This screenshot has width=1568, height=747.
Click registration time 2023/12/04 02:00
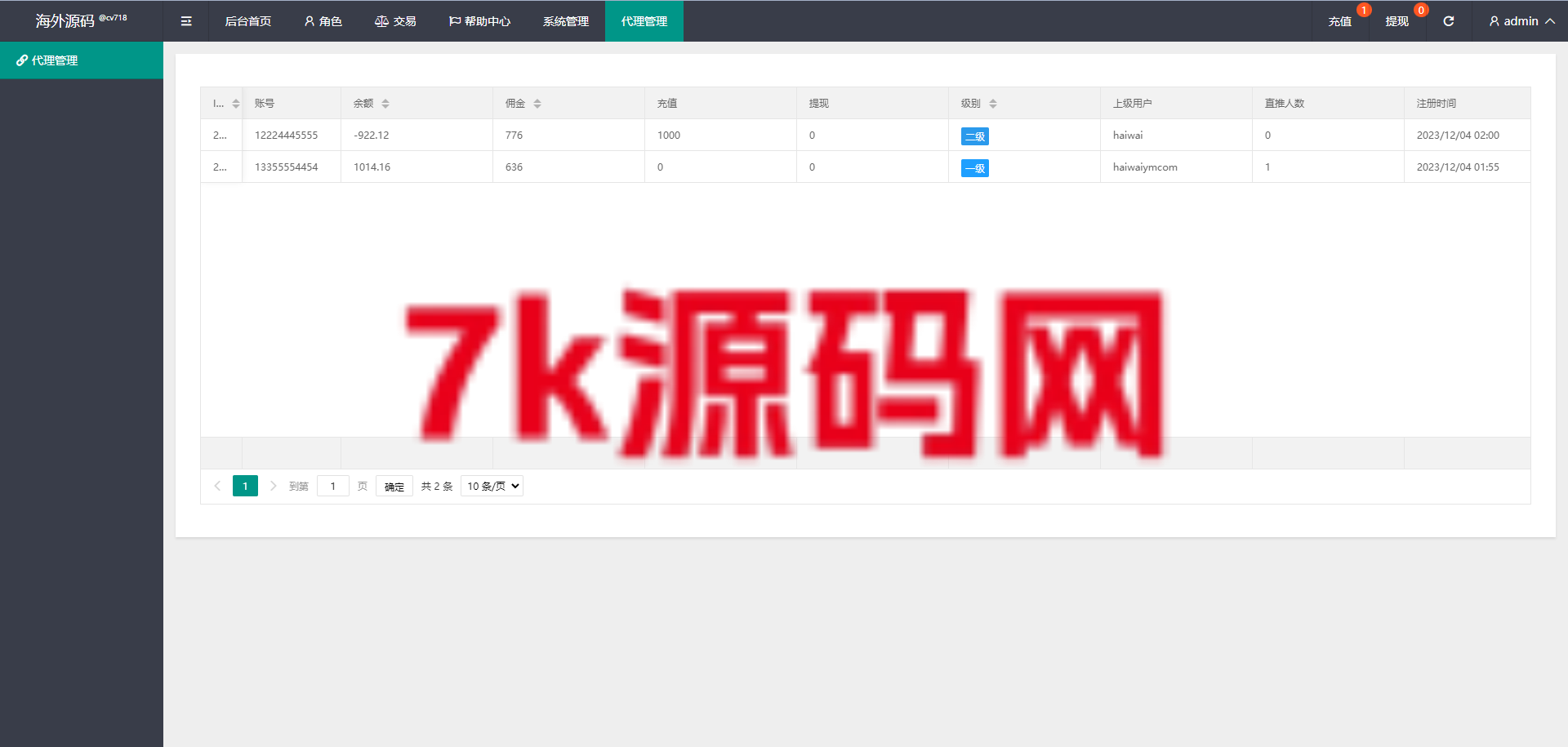point(1458,136)
